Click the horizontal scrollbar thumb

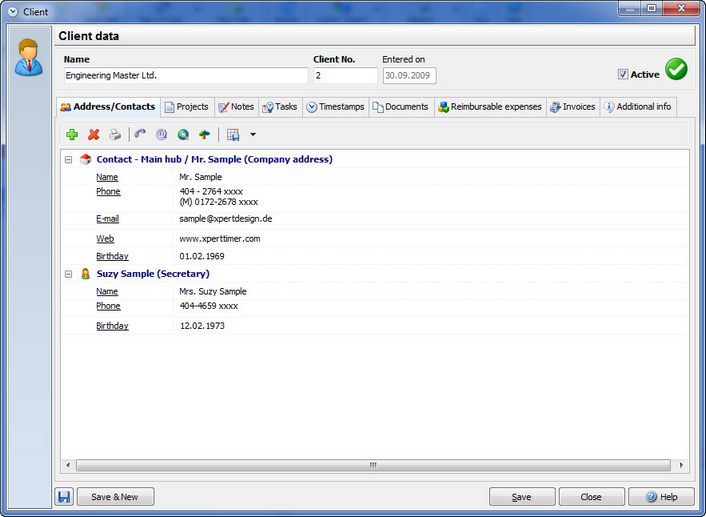pyautogui.click(x=373, y=465)
